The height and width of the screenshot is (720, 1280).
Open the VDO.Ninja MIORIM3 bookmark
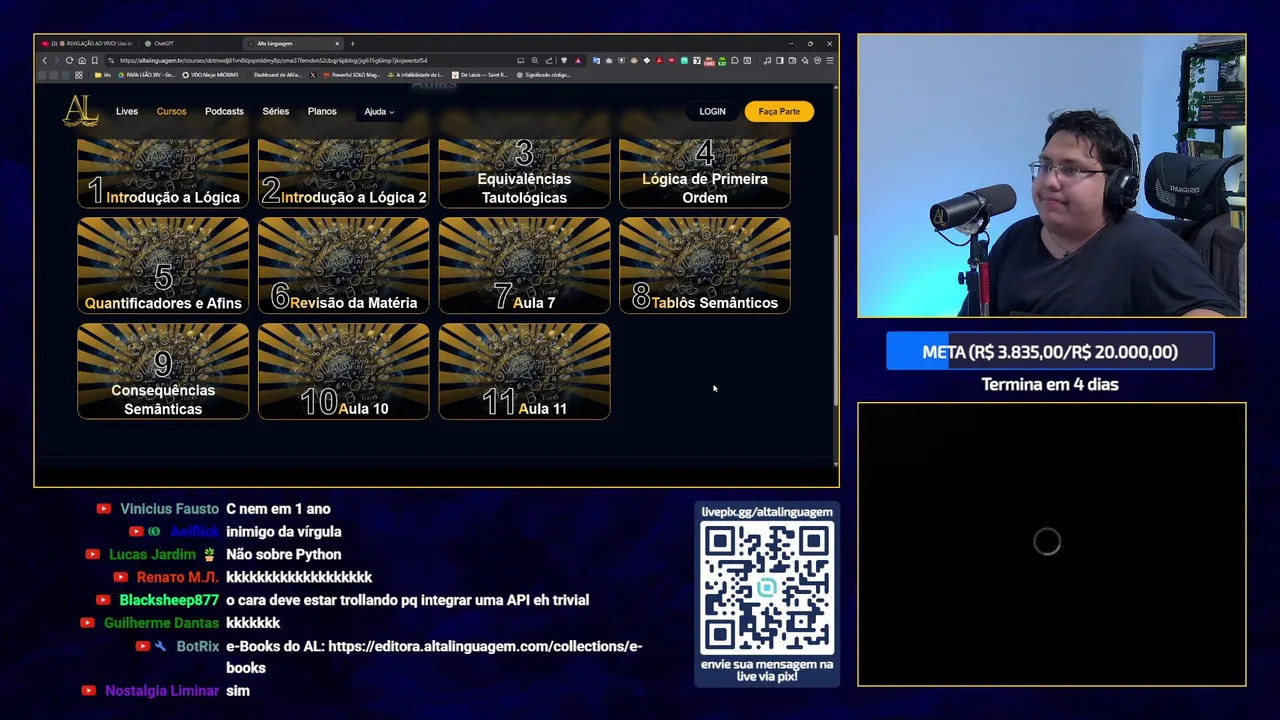(210, 75)
